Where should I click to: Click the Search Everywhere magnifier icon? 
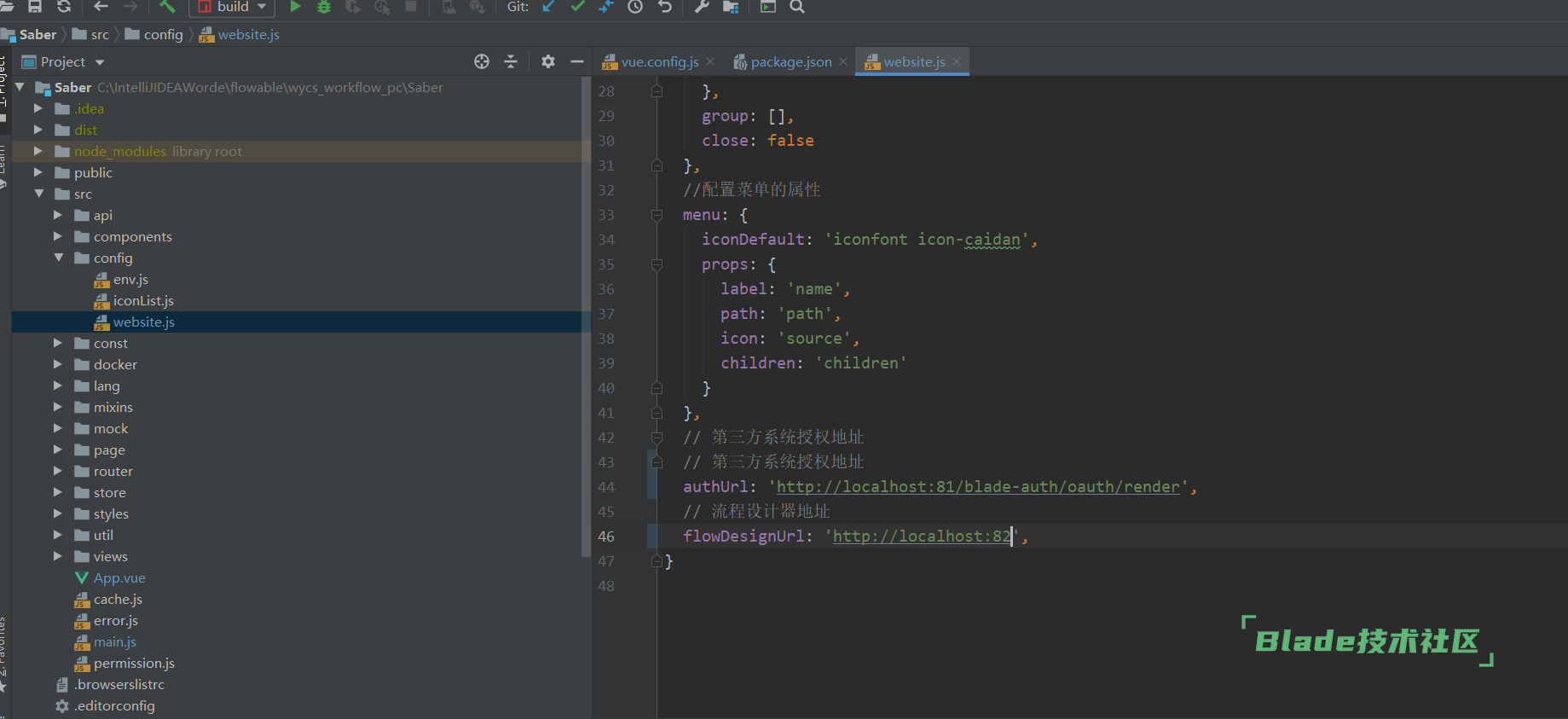click(797, 7)
